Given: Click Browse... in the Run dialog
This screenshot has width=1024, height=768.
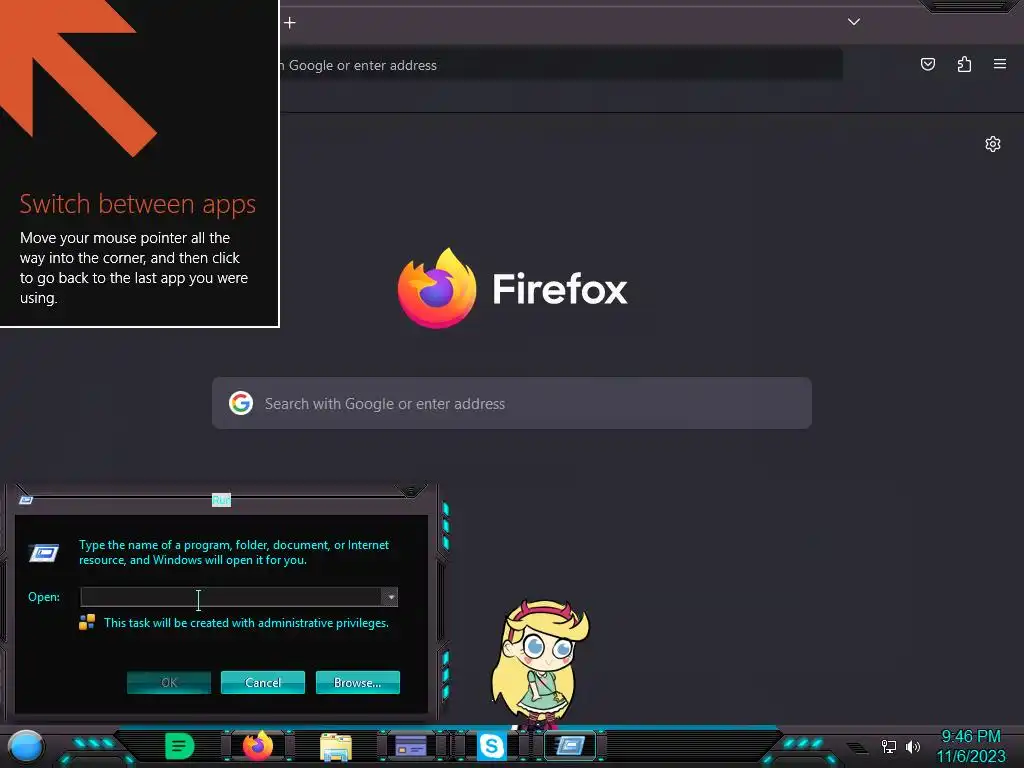Looking at the screenshot, I should [357, 682].
